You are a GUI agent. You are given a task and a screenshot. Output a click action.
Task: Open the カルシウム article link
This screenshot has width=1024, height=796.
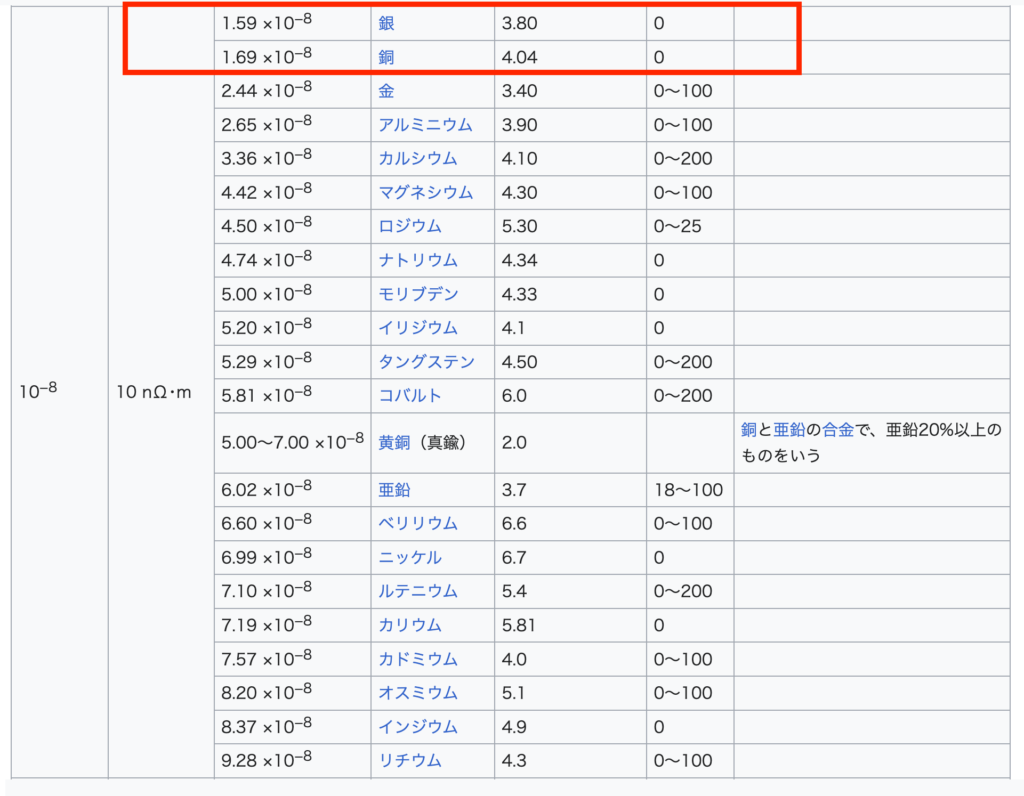(x=418, y=159)
